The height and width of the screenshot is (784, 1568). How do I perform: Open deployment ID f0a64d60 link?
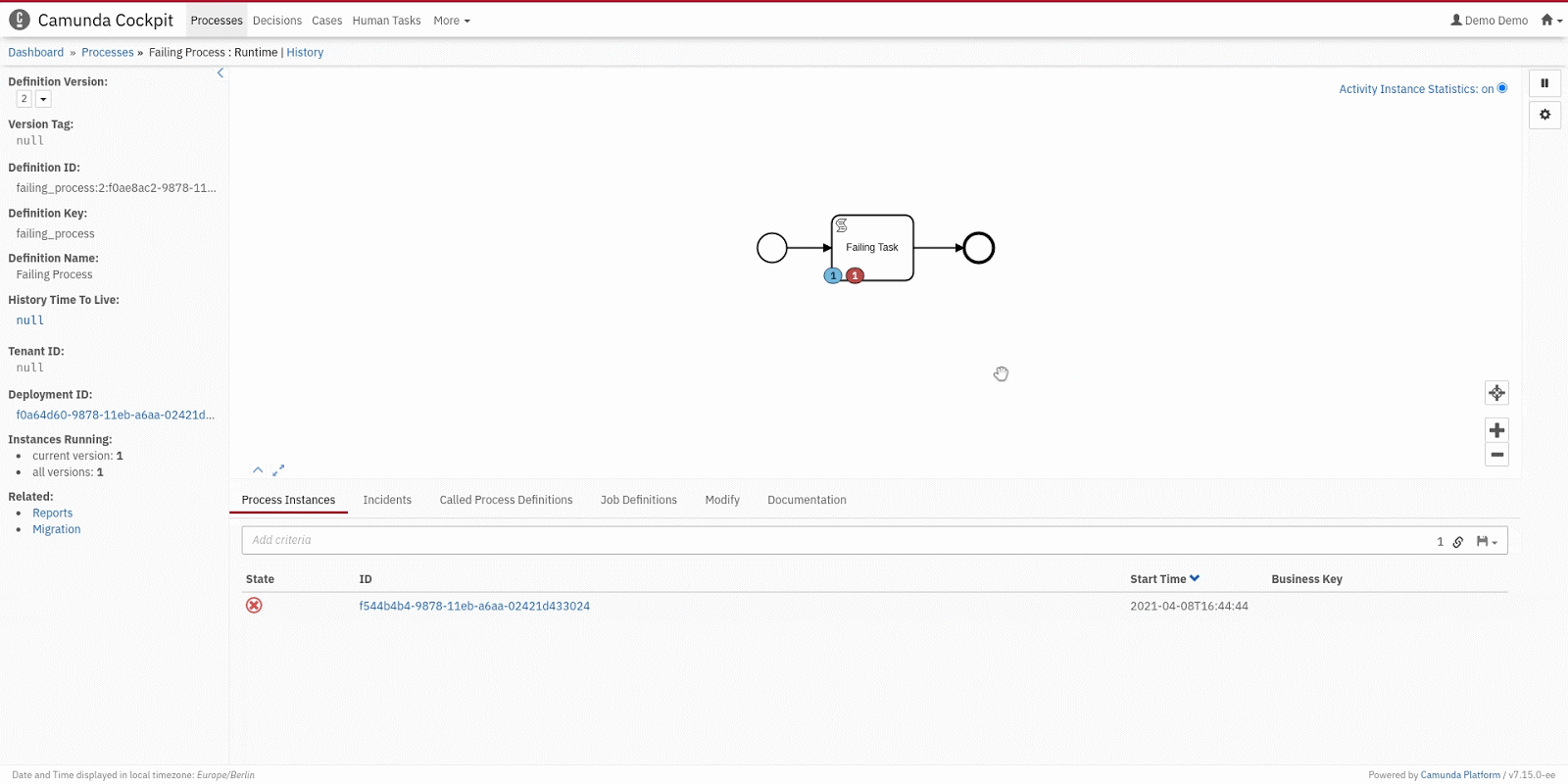(x=116, y=416)
